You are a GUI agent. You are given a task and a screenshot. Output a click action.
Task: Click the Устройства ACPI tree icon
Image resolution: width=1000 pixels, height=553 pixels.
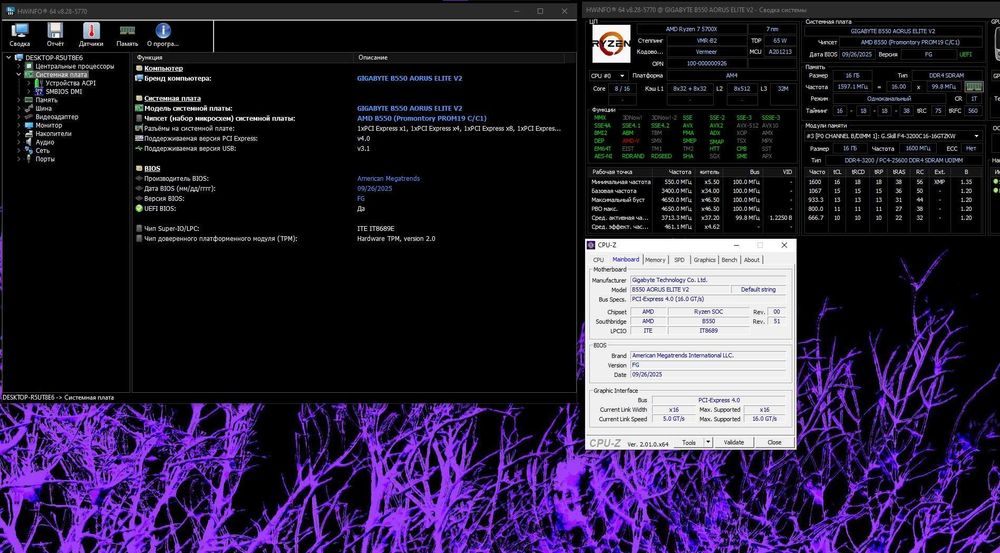(40, 83)
